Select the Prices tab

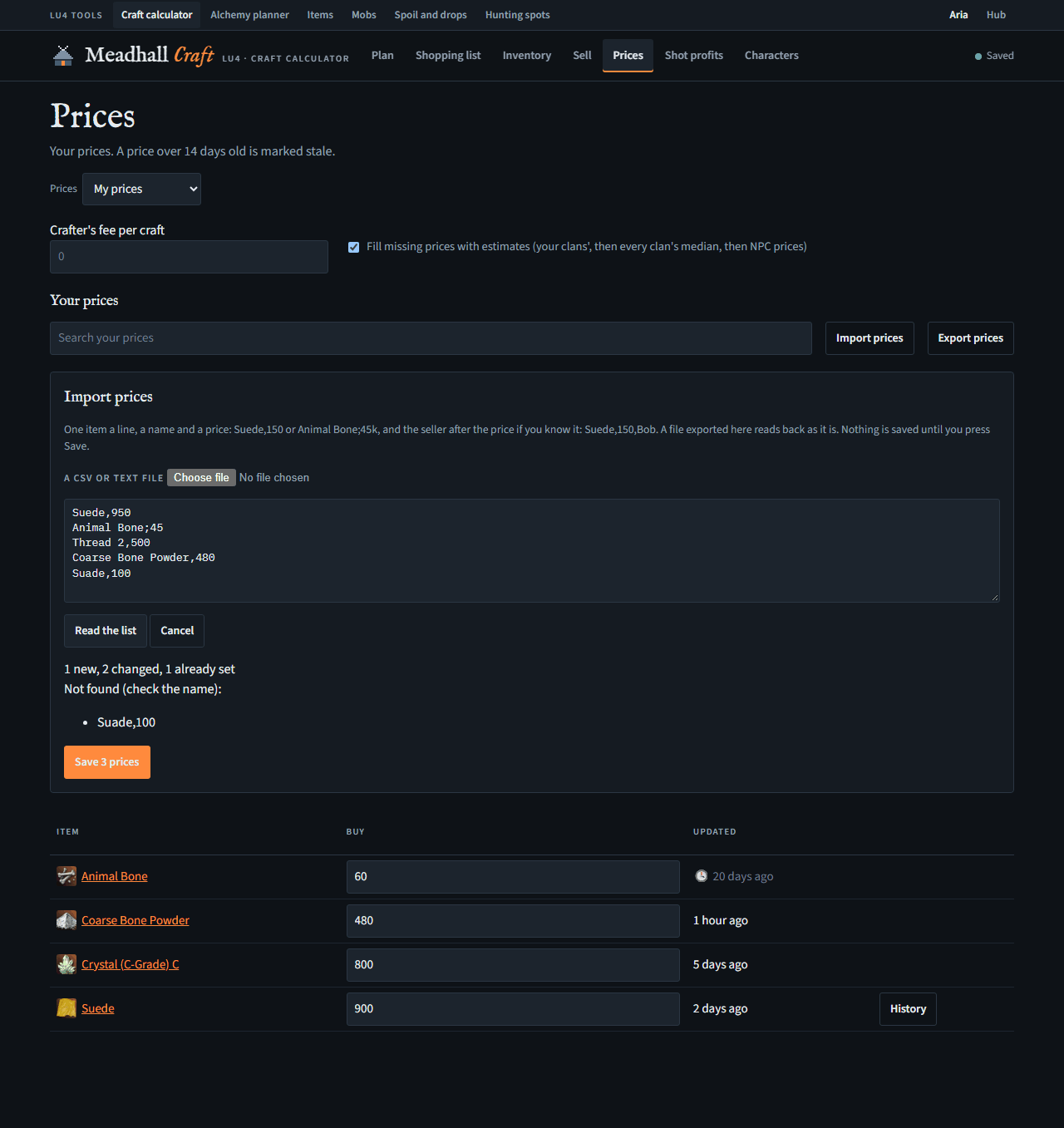(x=628, y=56)
